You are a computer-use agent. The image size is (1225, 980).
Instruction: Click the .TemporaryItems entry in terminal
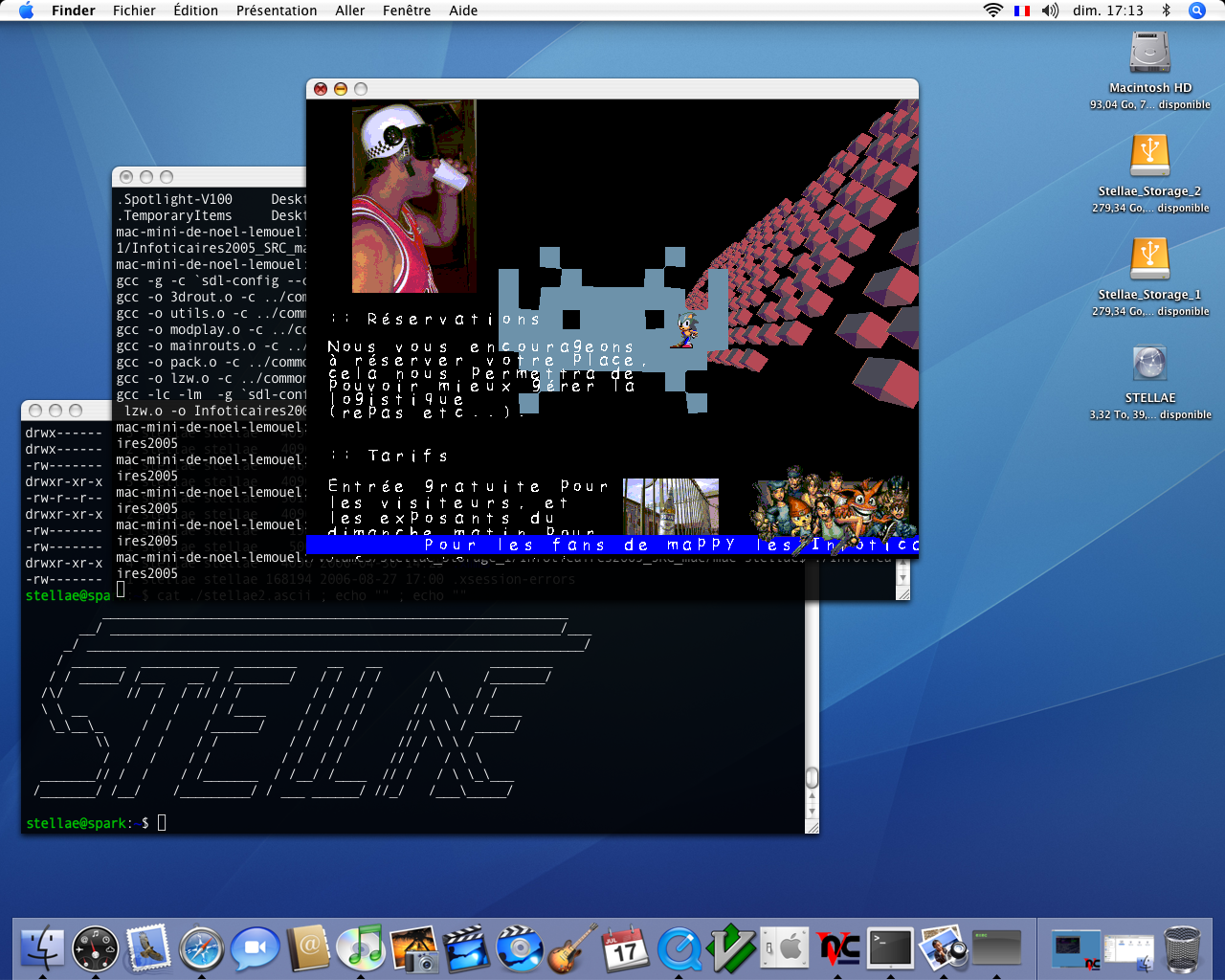click(x=175, y=215)
